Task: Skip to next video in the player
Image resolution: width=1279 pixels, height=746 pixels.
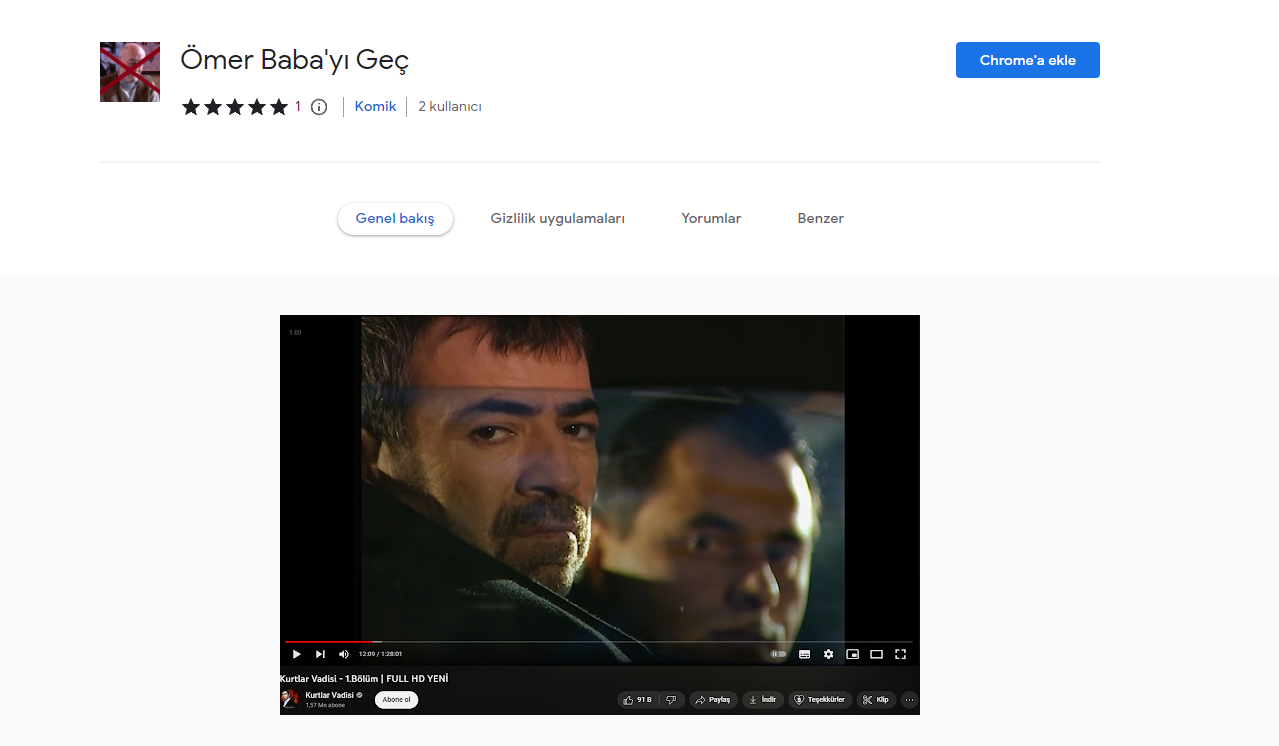Action: (320, 654)
